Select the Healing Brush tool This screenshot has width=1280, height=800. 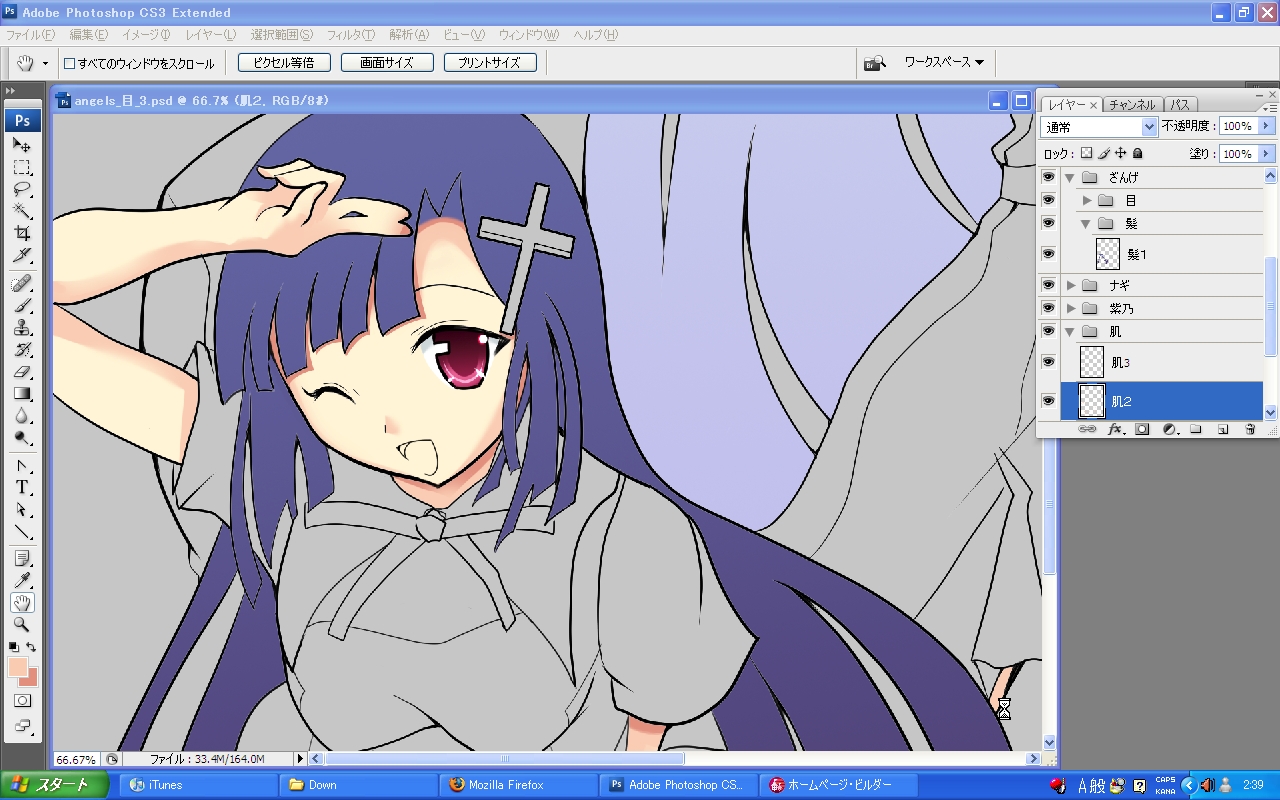22,284
